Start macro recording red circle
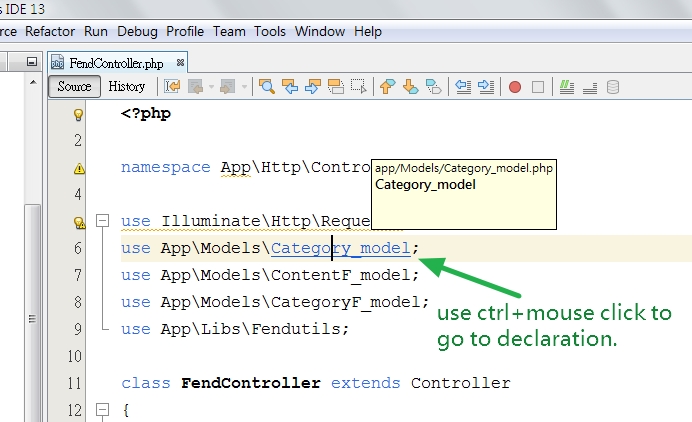 [x=515, y=87]
